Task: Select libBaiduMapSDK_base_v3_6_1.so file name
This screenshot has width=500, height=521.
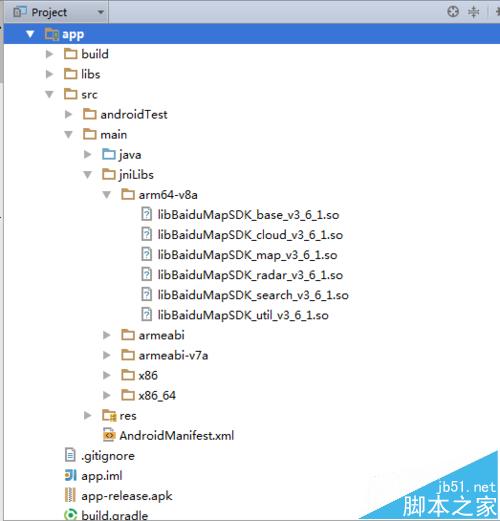Action: pos(248,215)
